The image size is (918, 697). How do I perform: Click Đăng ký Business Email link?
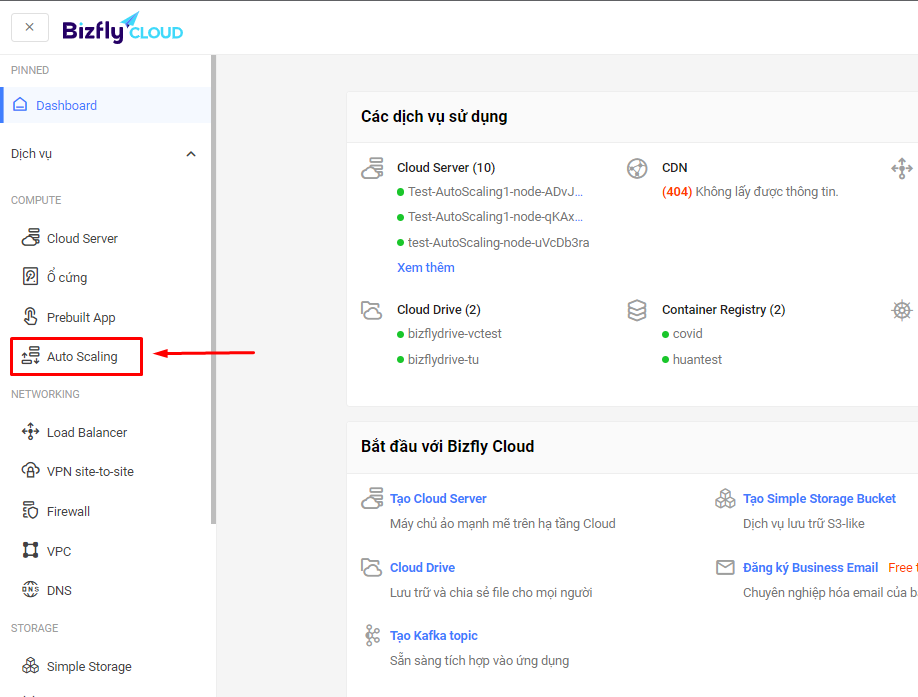coord(810,568)
